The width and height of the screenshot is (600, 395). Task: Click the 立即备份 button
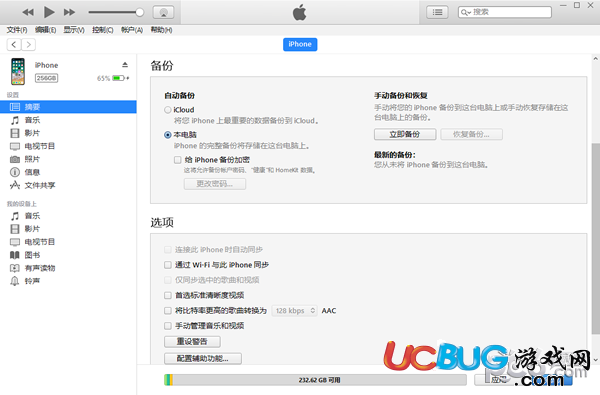pyautogui.click(x=405, y=134)
